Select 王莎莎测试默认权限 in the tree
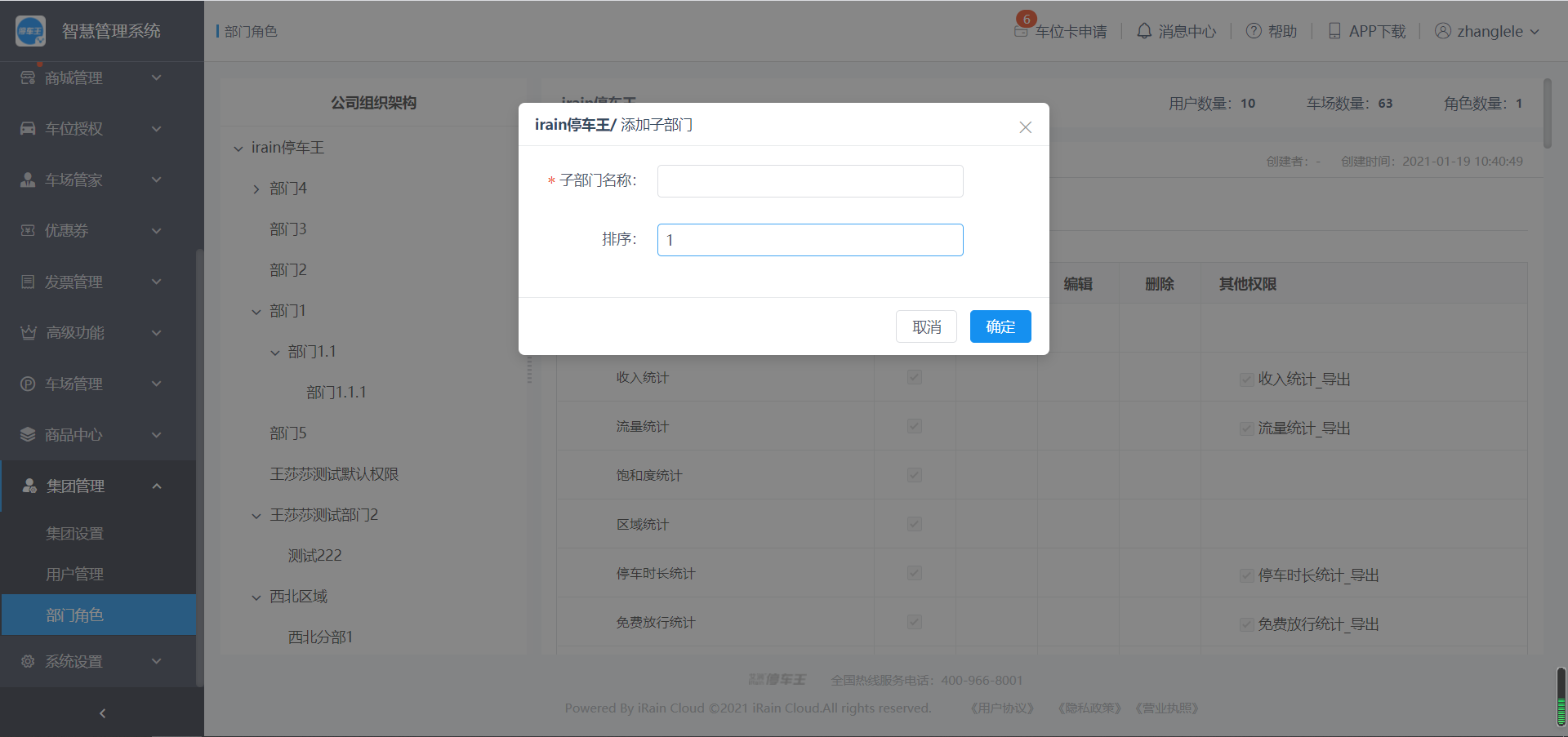The width and height of the screenshot is (1568, 737). (x=334, y=474)
